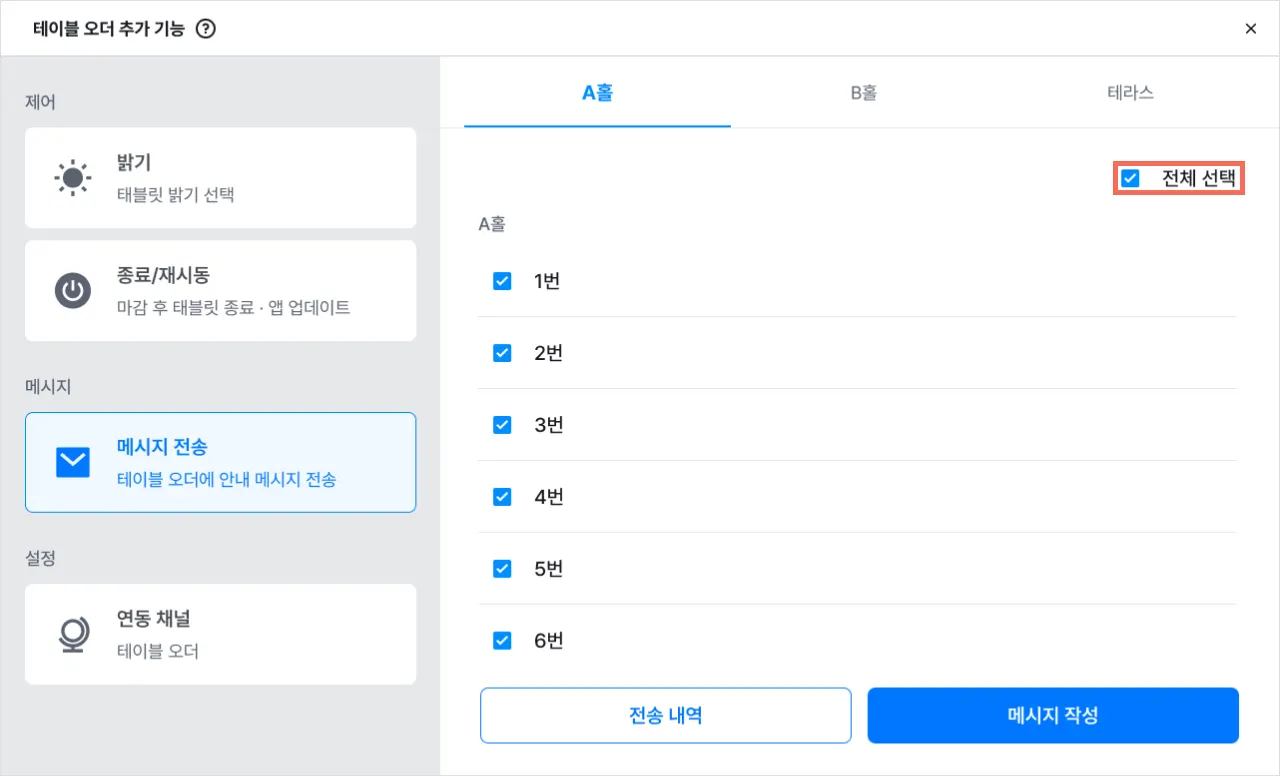
Task: Uncheck table 3번 checkbox
Action: (502, 425)
